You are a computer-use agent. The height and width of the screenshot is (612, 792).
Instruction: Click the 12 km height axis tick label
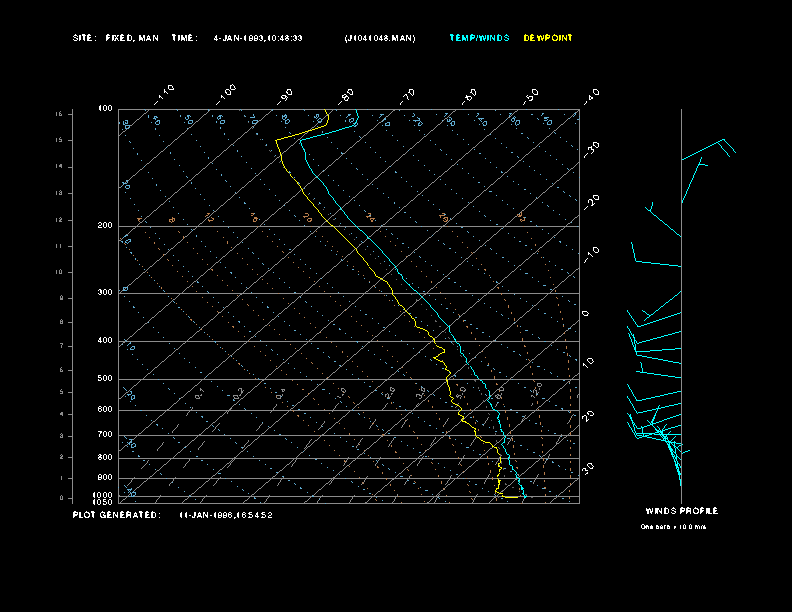[x=59, y=220]
